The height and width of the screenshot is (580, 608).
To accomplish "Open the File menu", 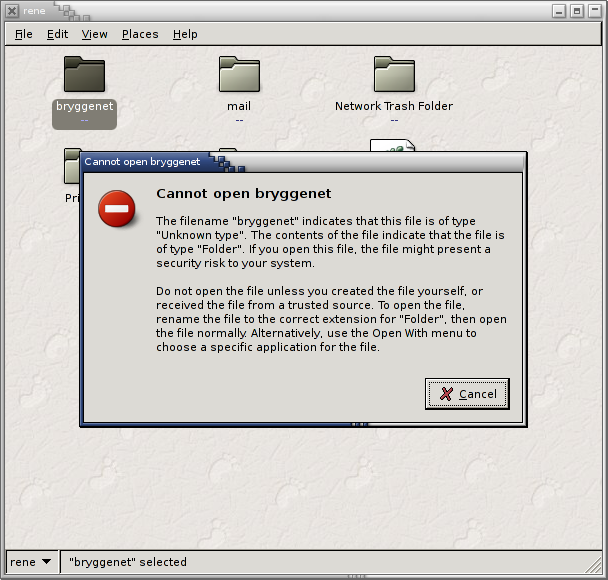I will tap(24, 34).
